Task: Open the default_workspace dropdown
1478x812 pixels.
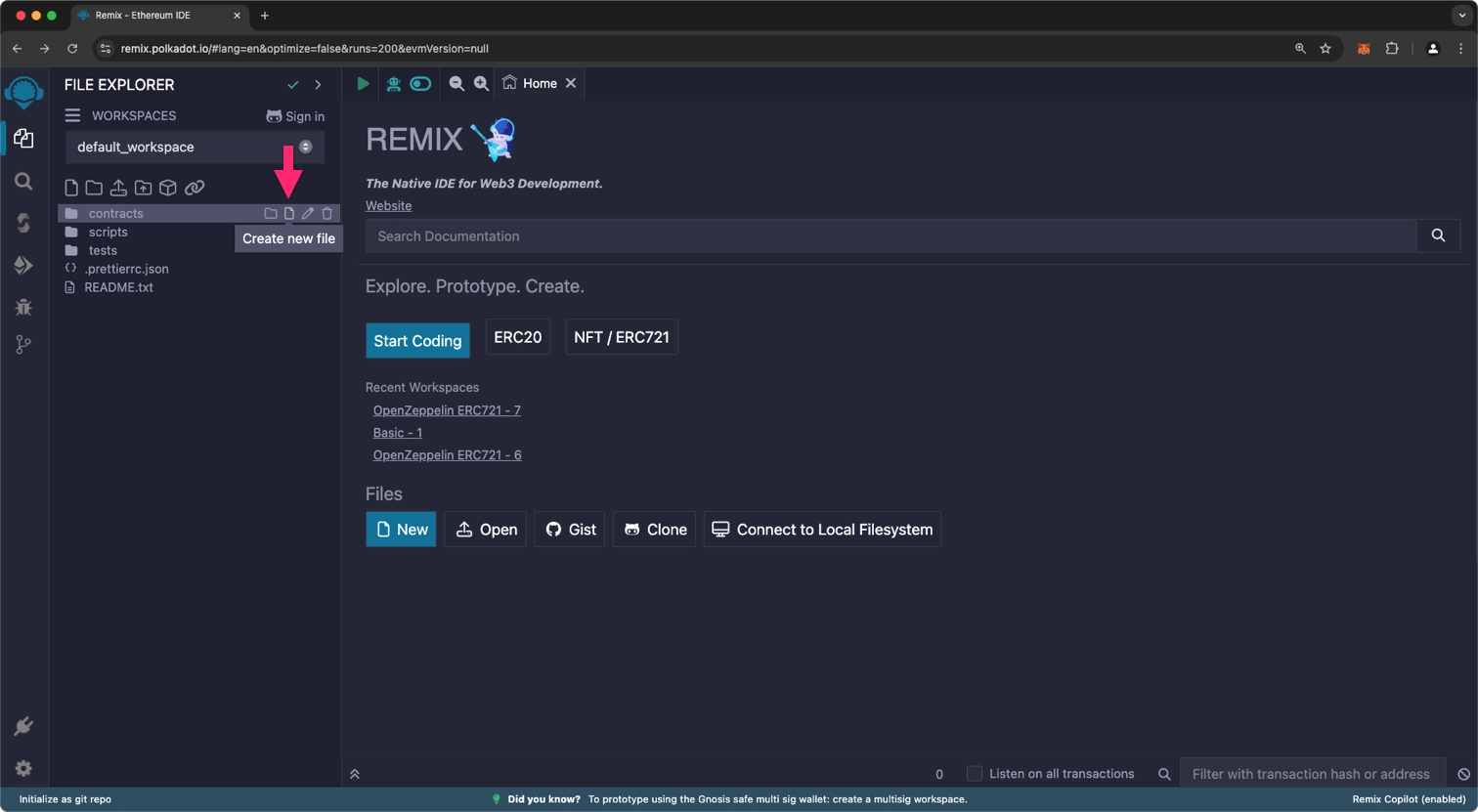Action: click(195, 147)
